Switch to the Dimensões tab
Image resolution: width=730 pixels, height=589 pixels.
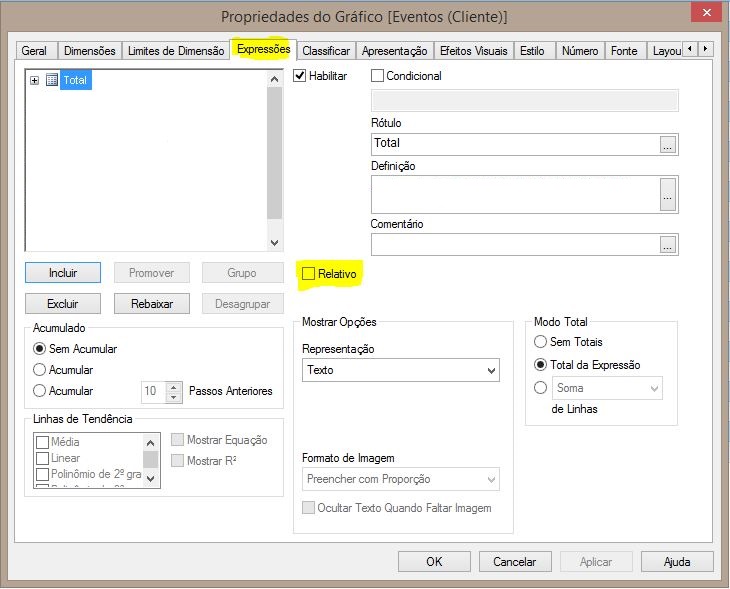(89, 51)
